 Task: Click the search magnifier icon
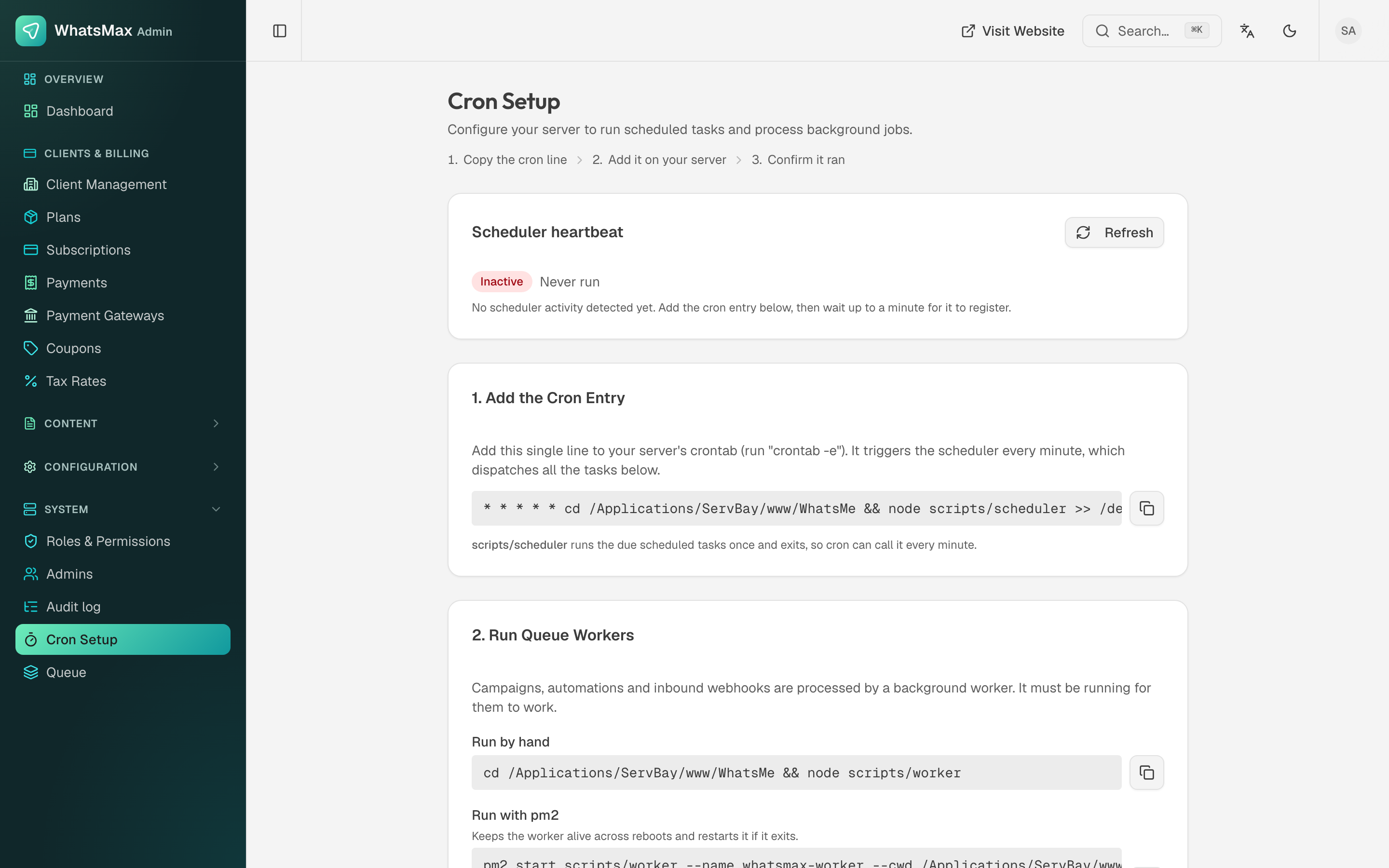pyautogui.click(x=1102, y=31)
